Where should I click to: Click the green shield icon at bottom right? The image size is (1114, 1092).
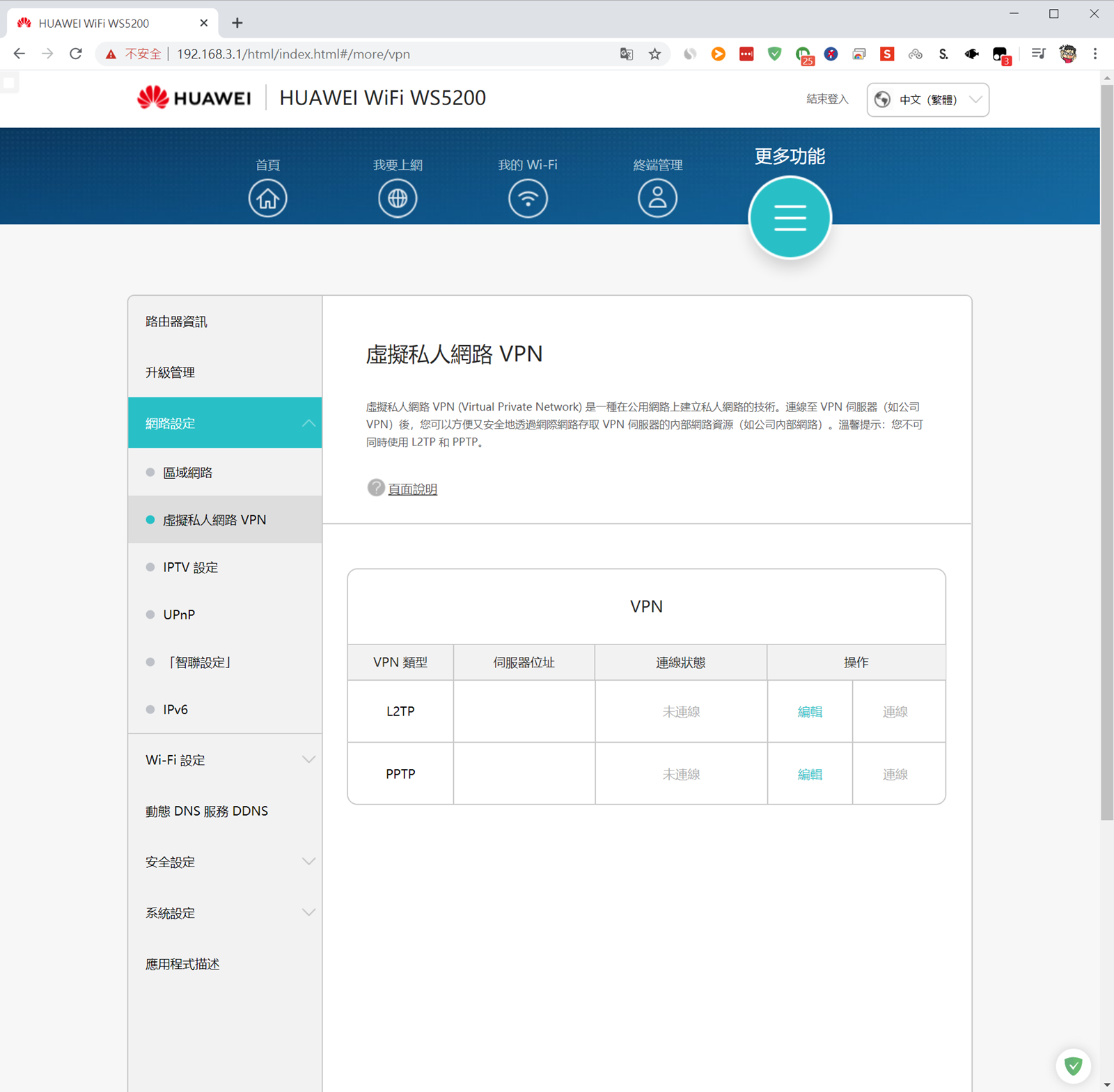(x=1073, y=1066)
